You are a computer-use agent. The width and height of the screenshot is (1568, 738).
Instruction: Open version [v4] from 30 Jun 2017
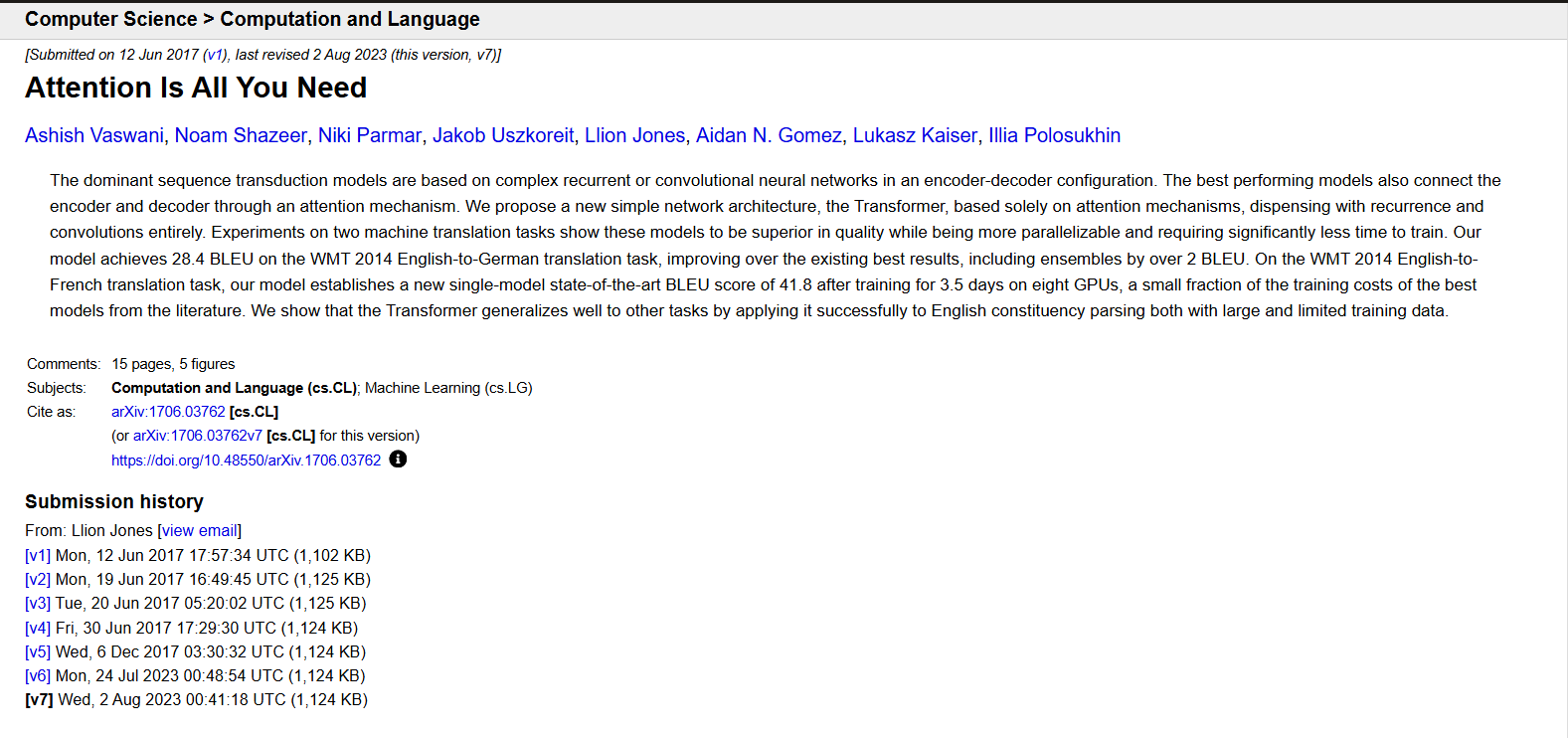[x=38, y=628]
